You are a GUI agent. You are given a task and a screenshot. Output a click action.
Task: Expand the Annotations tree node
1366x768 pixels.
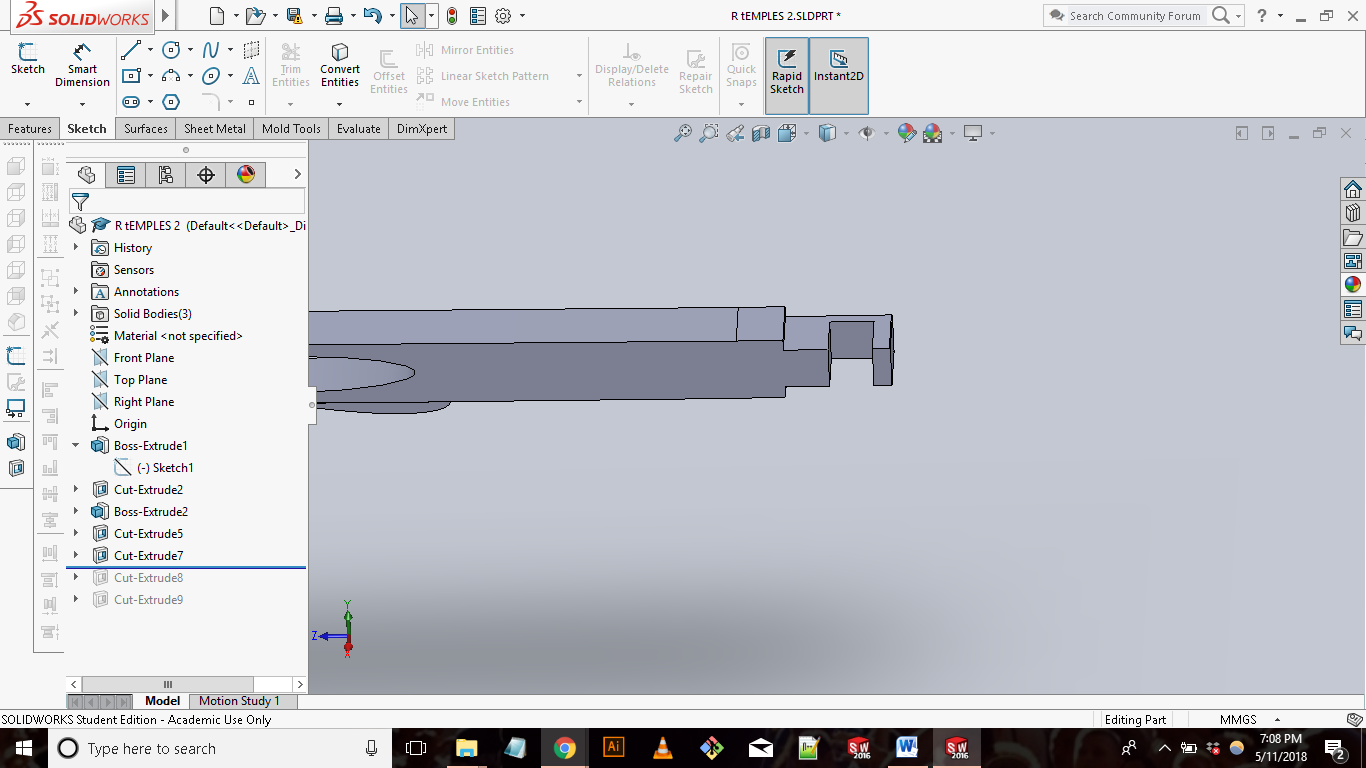click(x=76, y=292)
